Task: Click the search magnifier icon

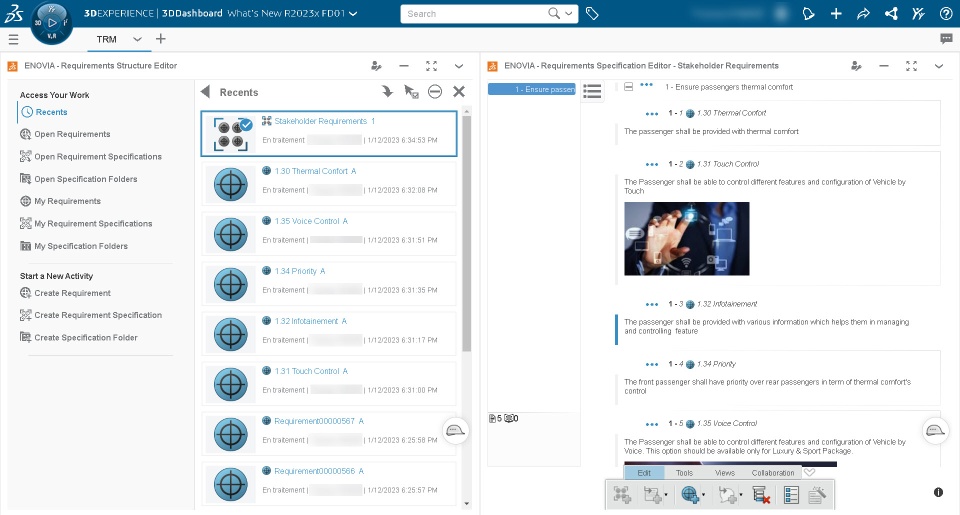Action: point(553,13)
